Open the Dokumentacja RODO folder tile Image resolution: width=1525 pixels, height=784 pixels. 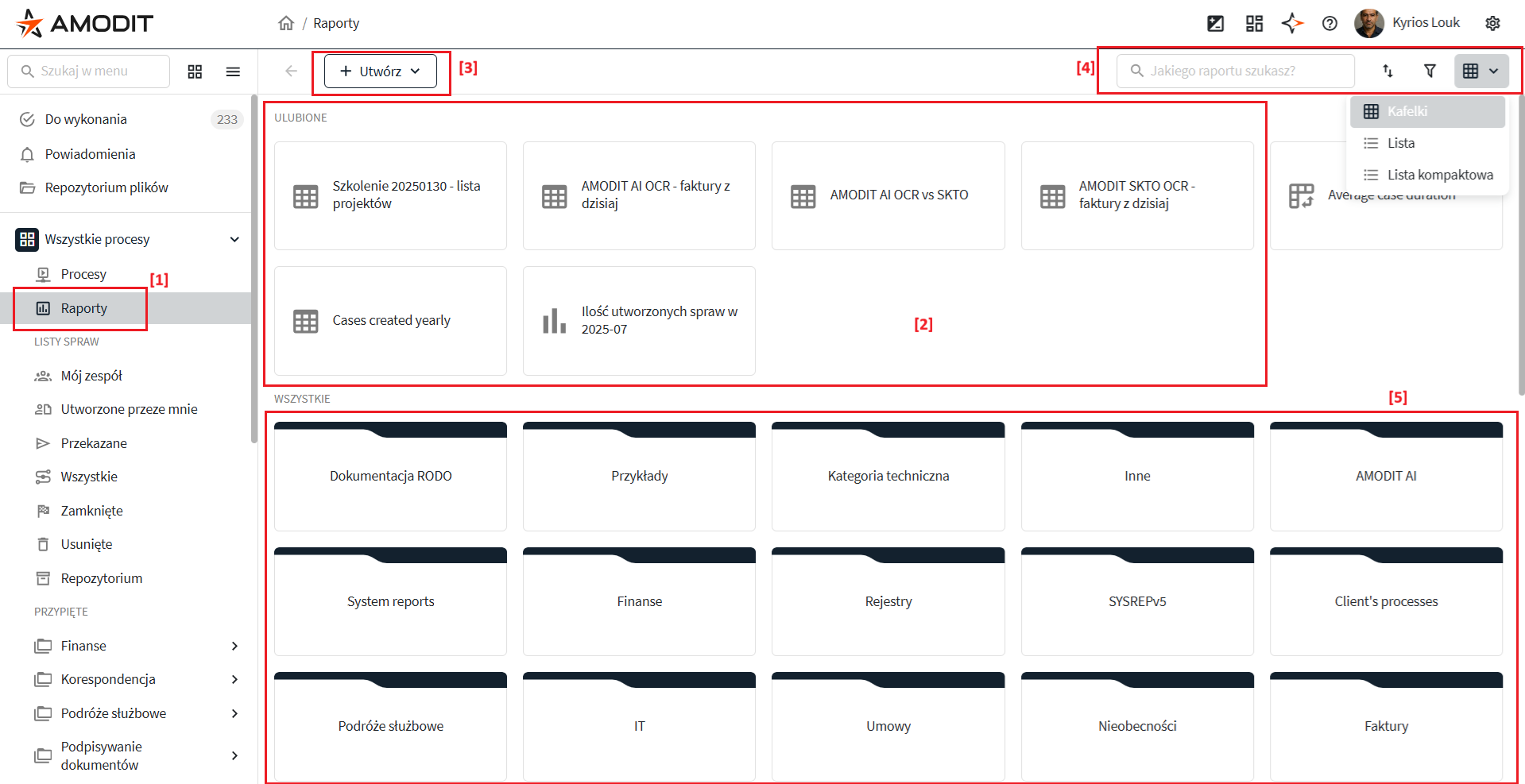point(390,476)
